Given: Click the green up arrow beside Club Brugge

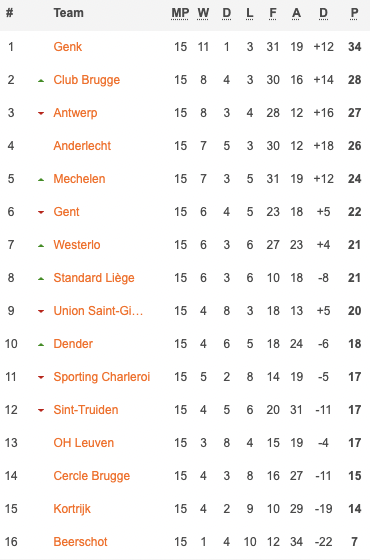Looking at the screenshot, I should click(41, 81).
